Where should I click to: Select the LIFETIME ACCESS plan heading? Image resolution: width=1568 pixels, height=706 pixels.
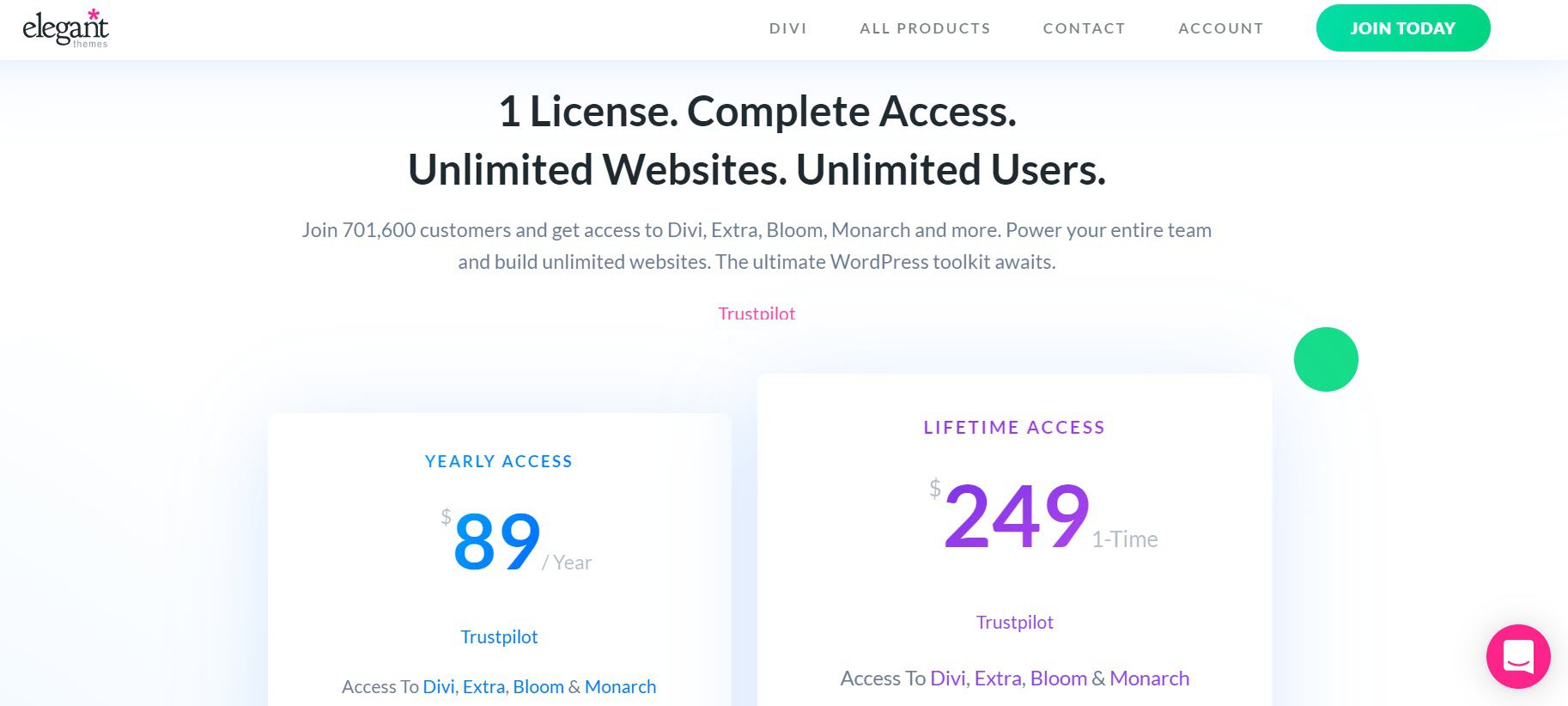click(x=1014, y=427)
